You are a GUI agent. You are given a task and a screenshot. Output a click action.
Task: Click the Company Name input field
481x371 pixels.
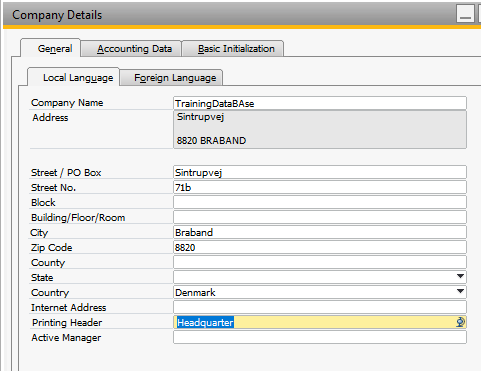tap(320, 103)
